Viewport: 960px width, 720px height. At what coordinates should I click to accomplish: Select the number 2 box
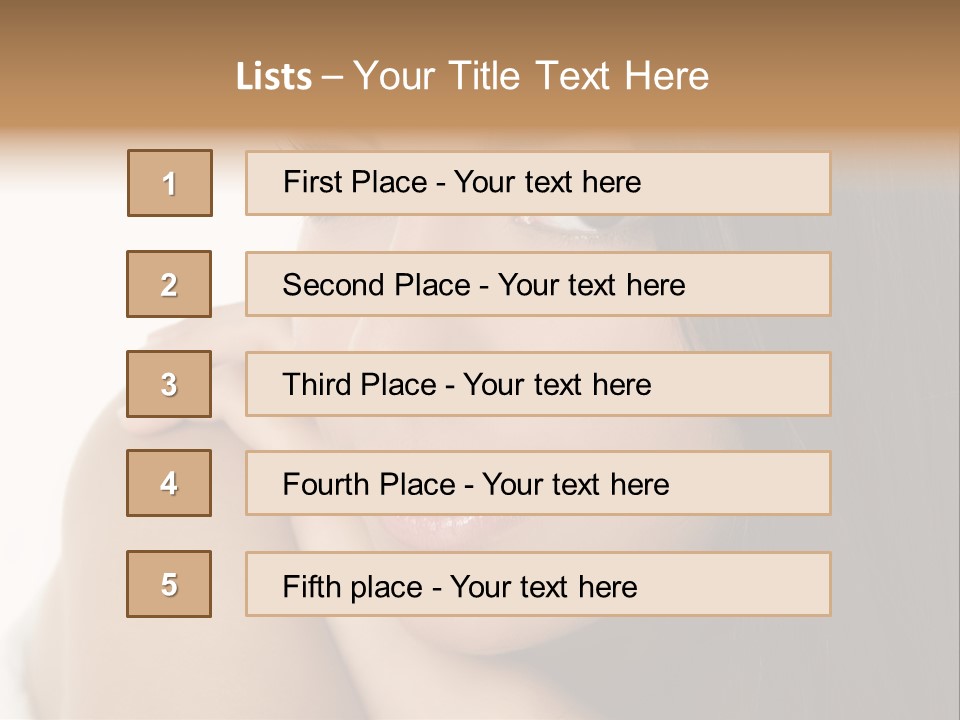(x=169, y=284)
